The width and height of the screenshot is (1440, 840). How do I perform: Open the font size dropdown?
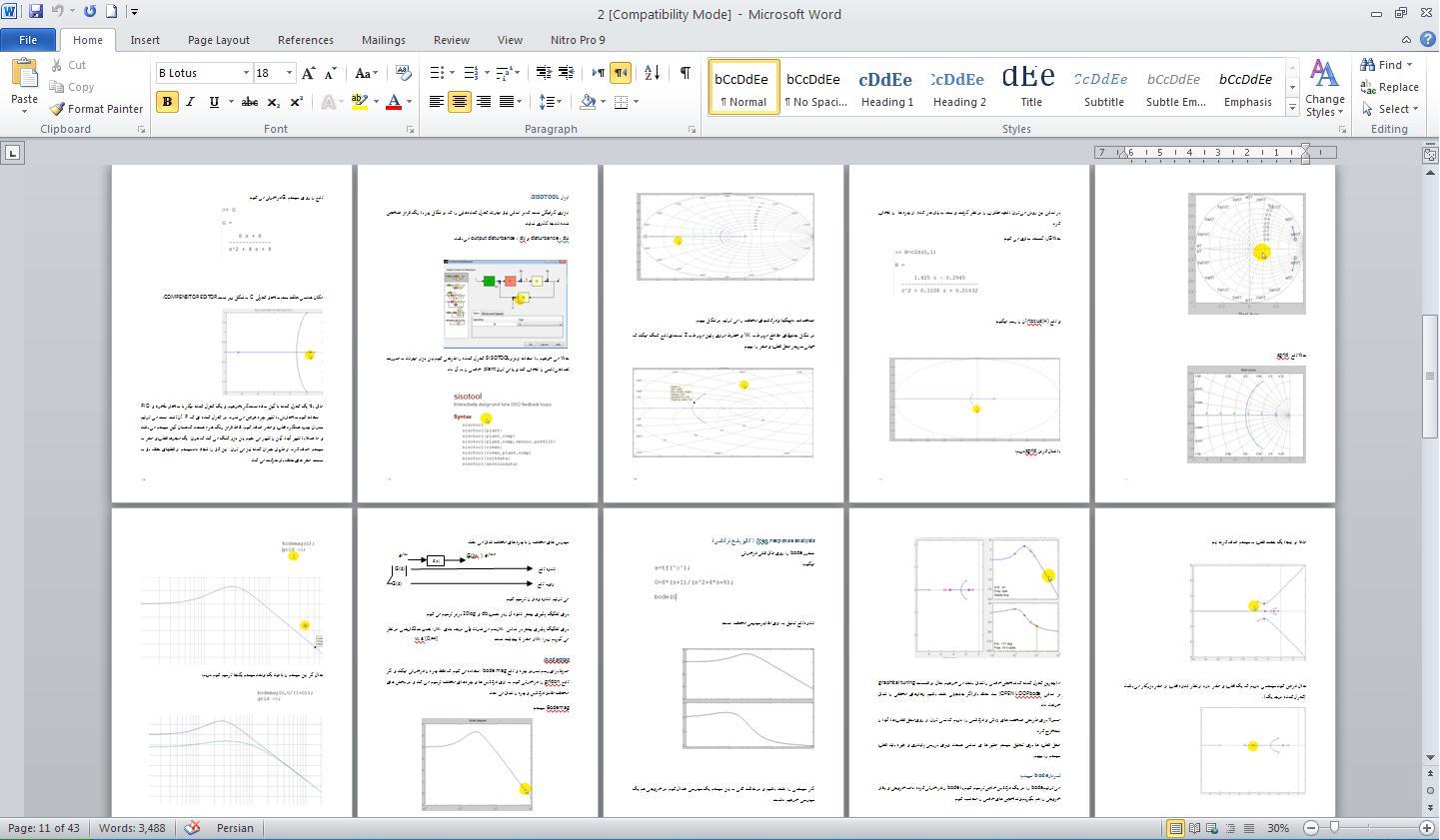(290, 73)
